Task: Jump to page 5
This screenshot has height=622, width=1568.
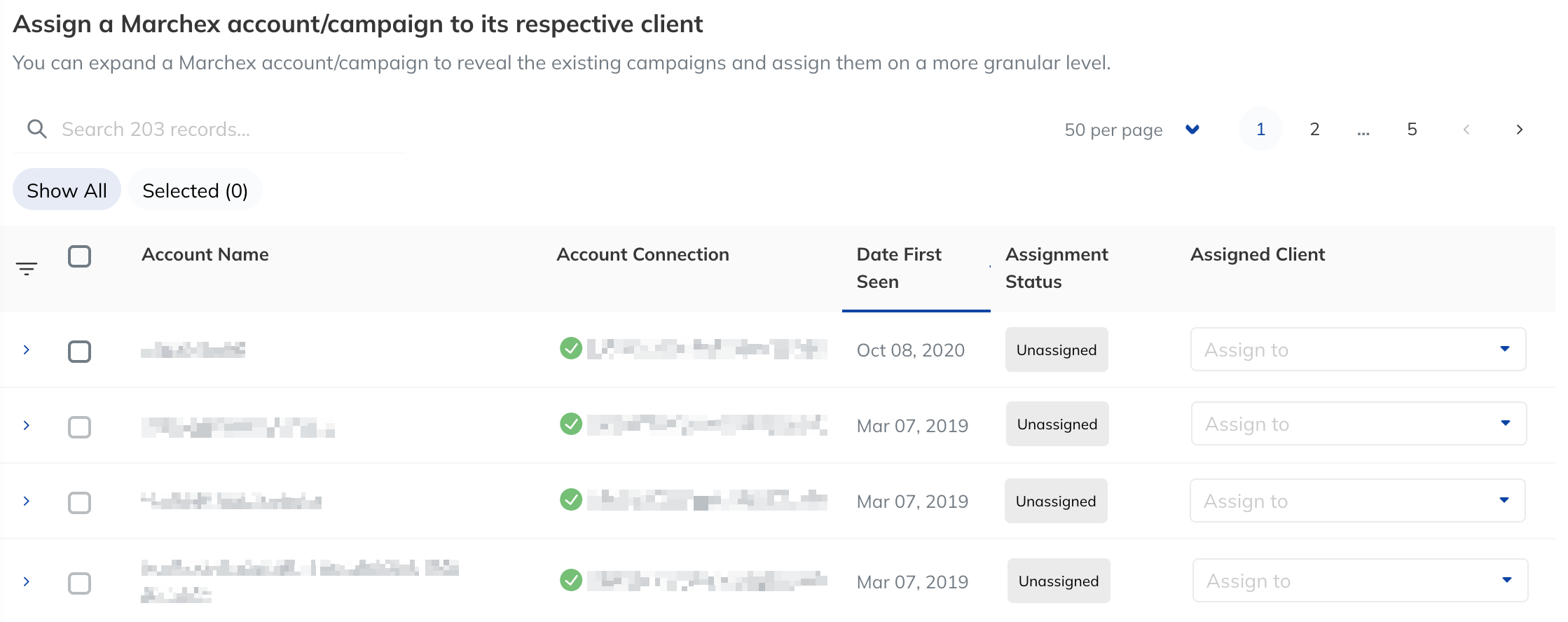Action: [x=1412, y=130]
